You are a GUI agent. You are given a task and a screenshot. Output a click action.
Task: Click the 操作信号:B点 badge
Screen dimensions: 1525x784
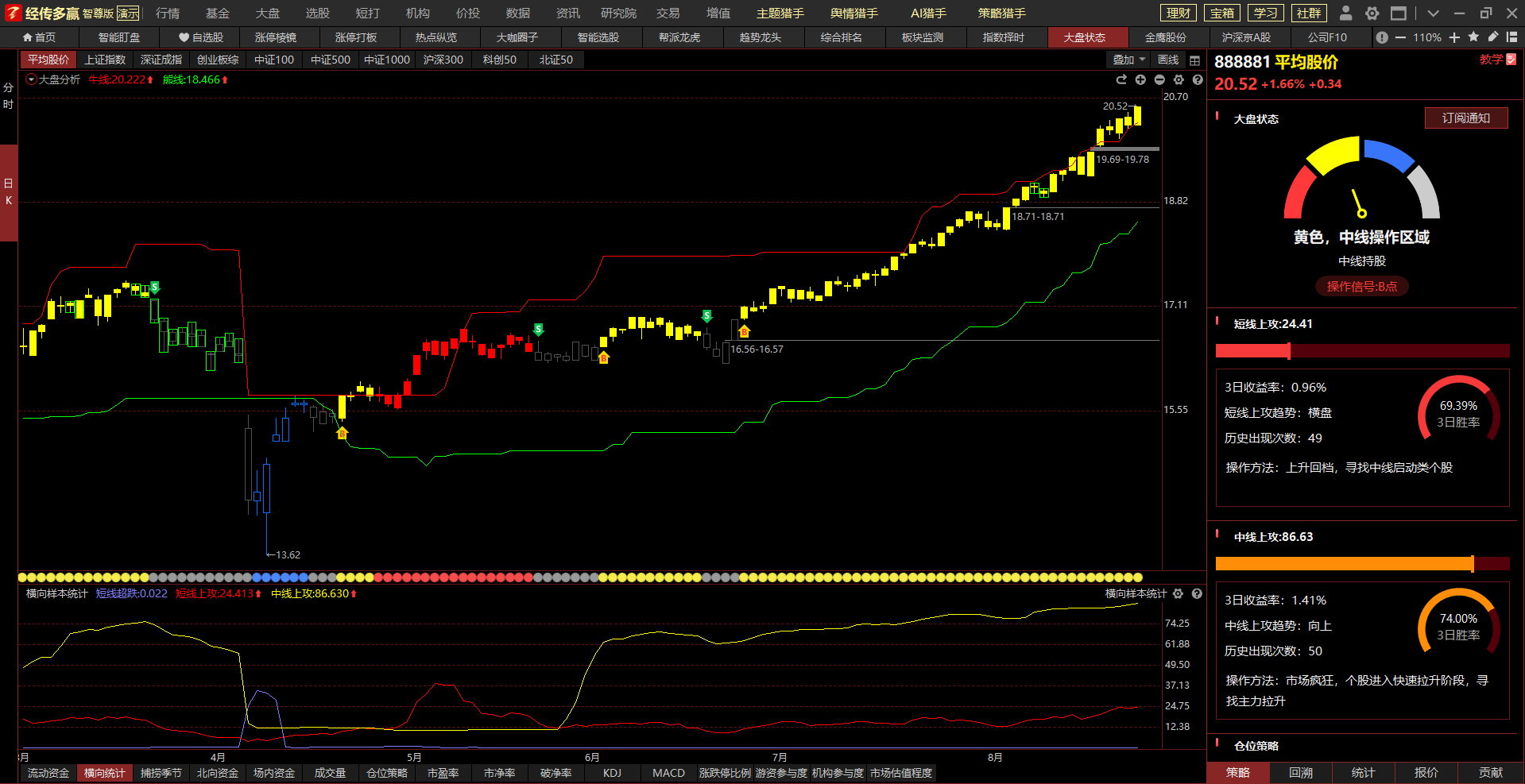point(1361,286)
